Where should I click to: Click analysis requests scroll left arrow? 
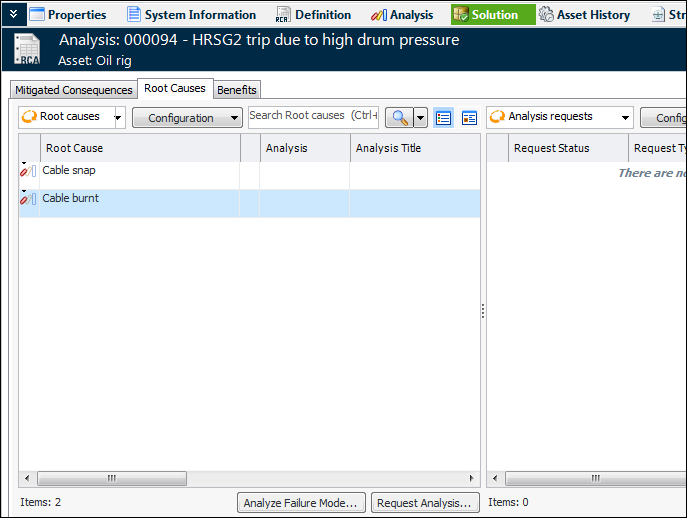(x=495, y=478)
